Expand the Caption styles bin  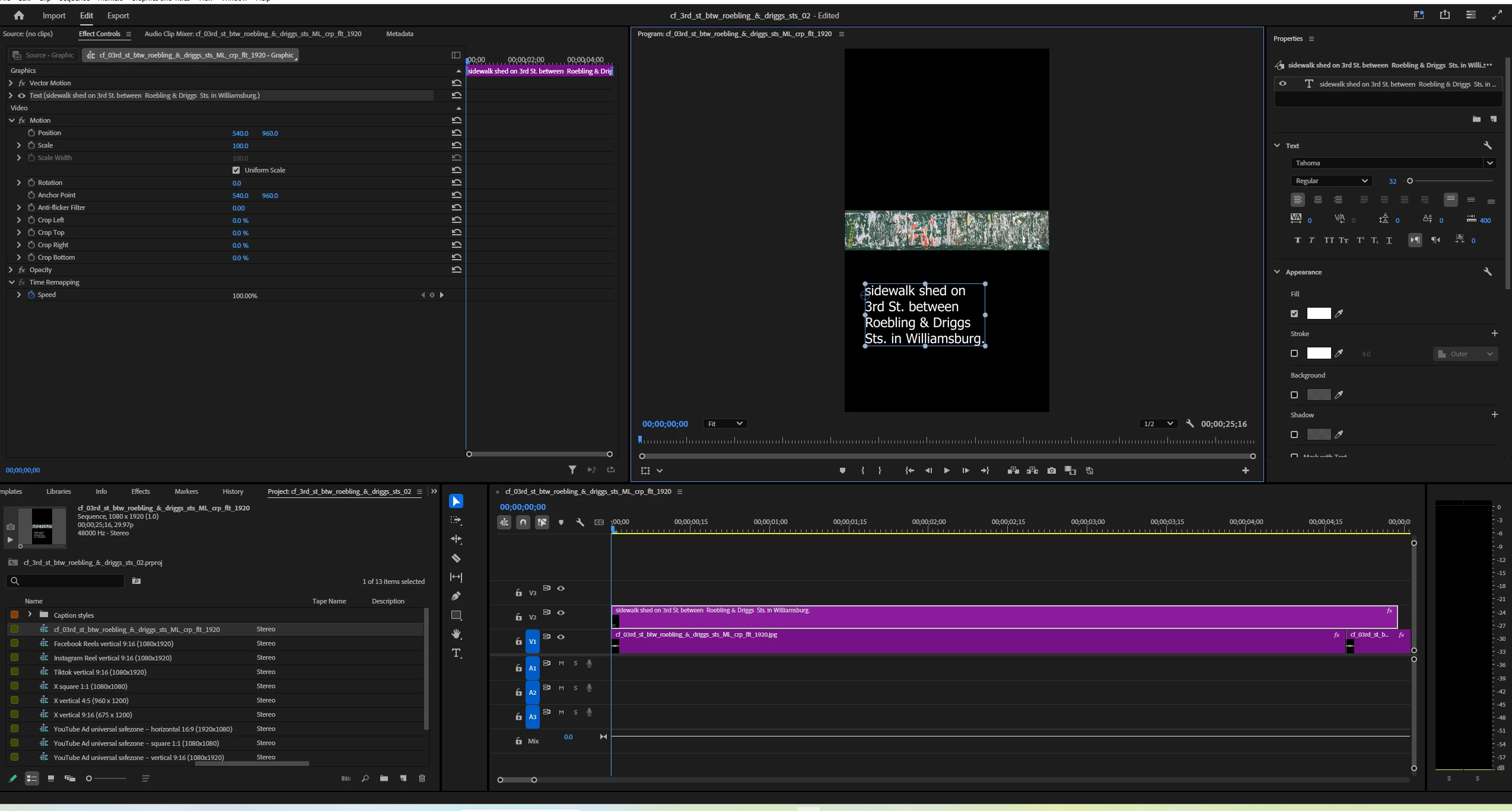click(x=30, y=615)
